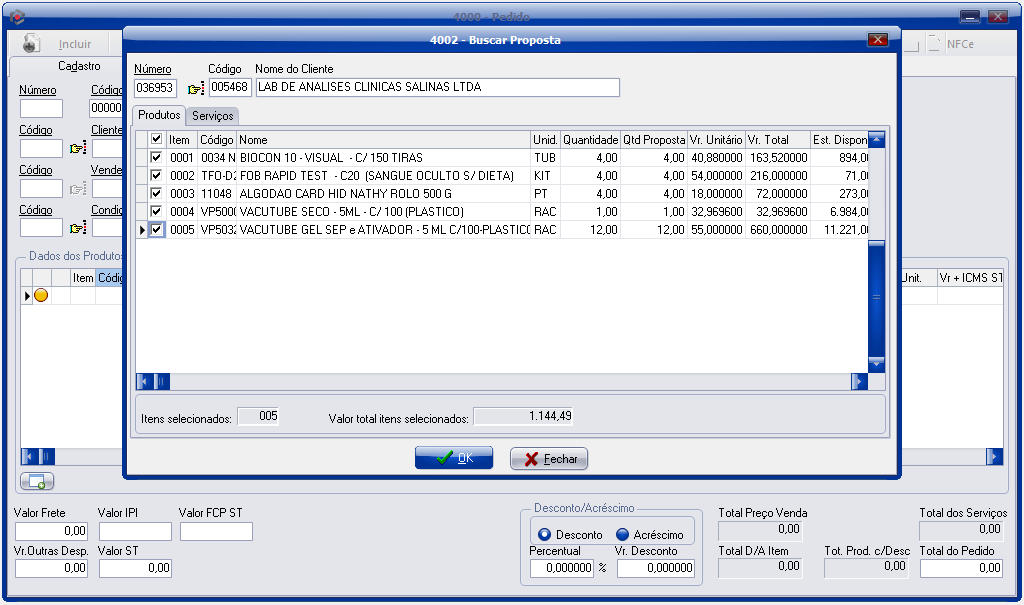Click the proposal lookup hand icon beside Número
This screenshot has height=605, width=1024.
click(x=195, y=88)
